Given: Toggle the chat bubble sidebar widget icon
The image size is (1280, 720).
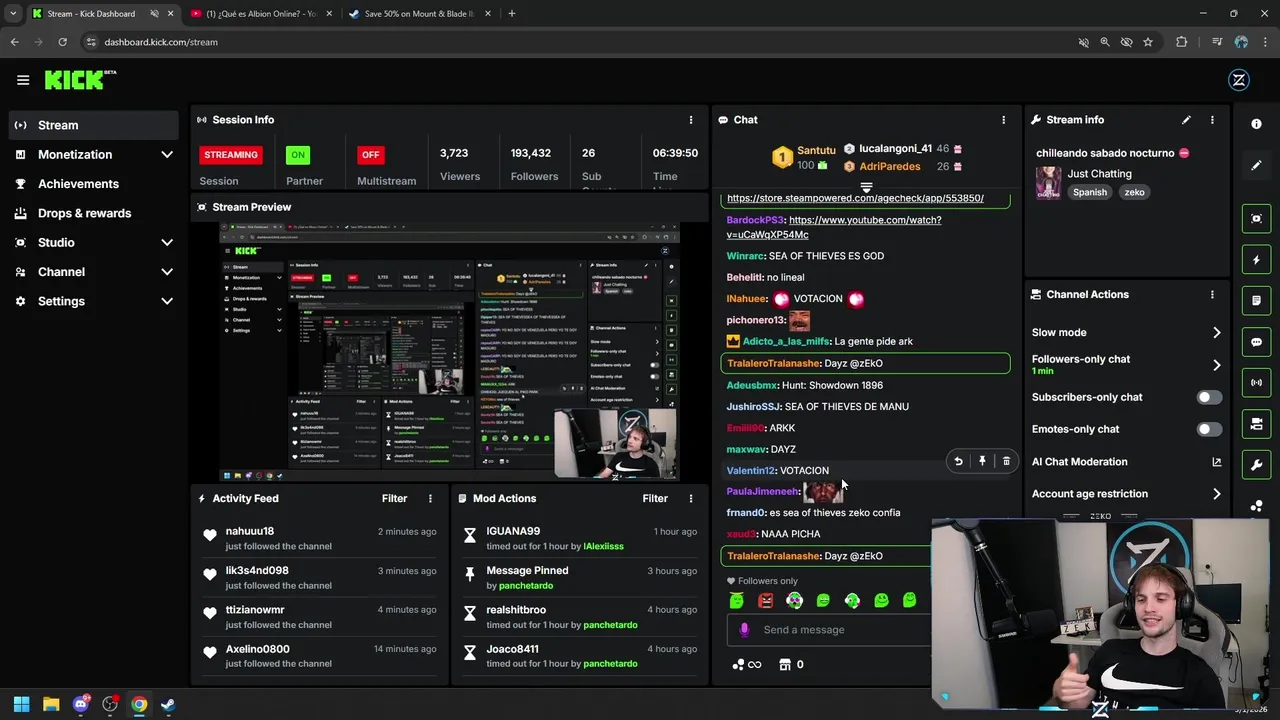Looking at the screenshot, I should [x=1256, y=342].
